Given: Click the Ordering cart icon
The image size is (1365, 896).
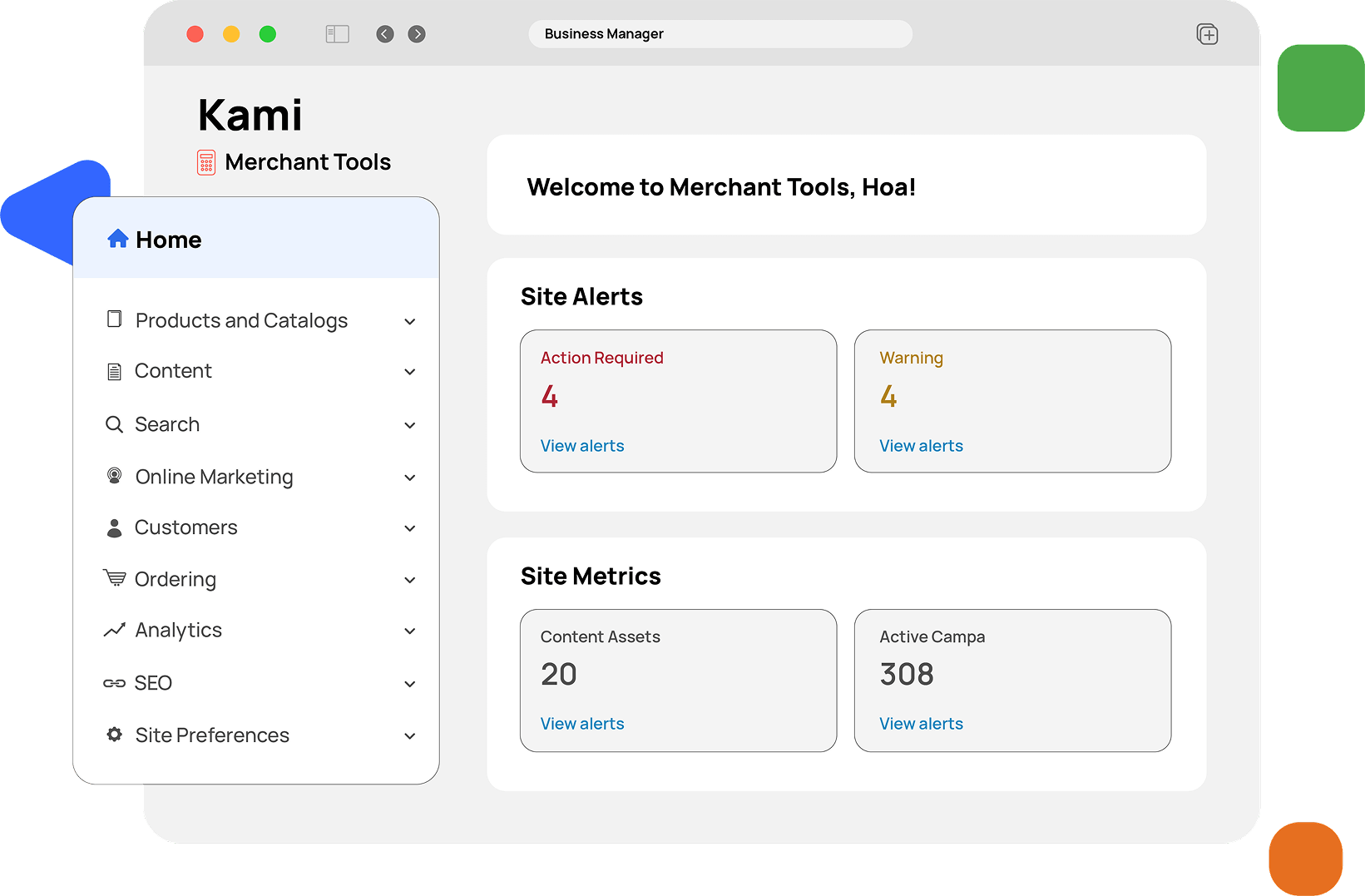Looking at the screenshot, I should click(115, 578).
